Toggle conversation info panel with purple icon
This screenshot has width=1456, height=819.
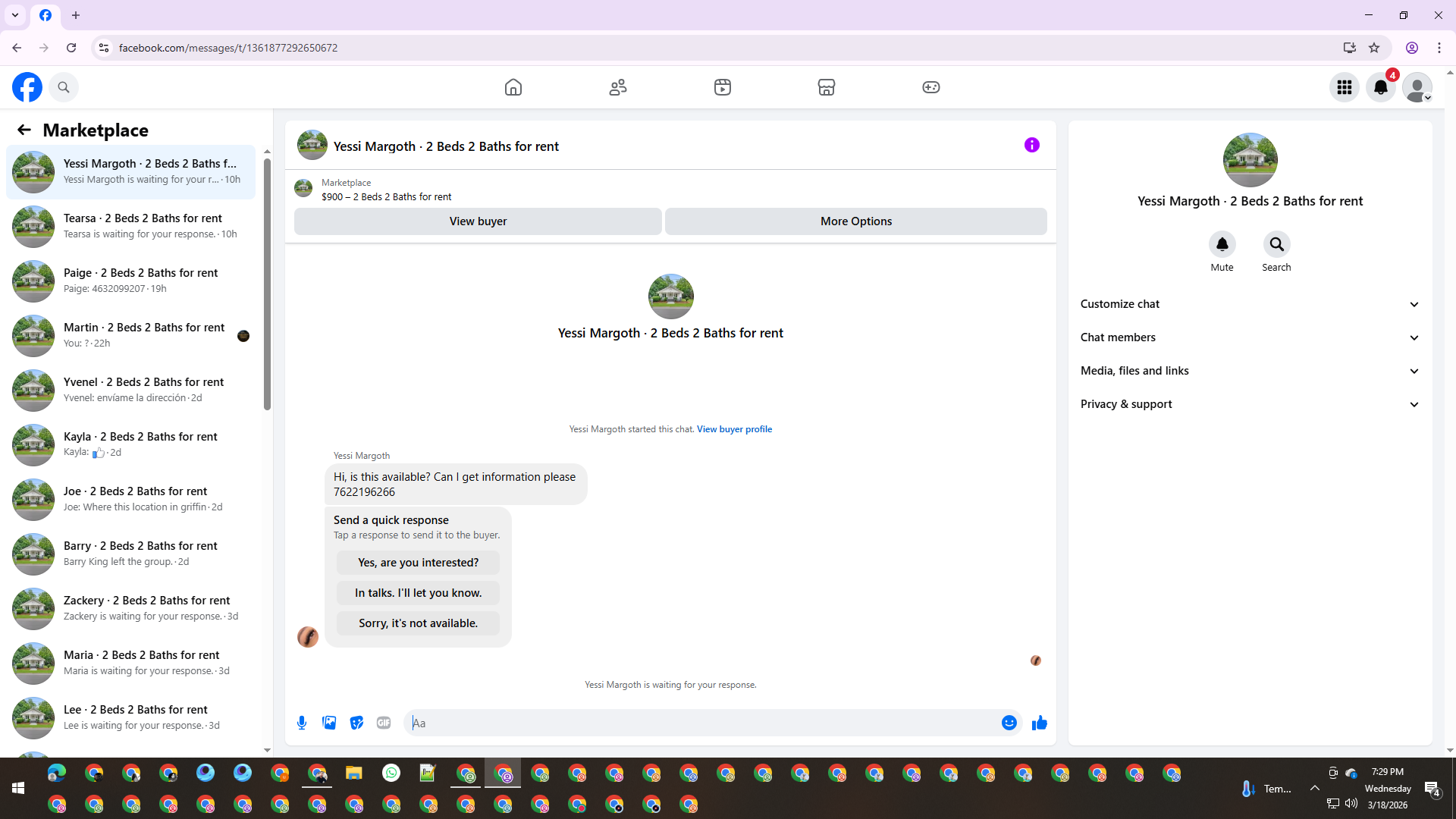pyautogui.click(x=1031, y=145)
